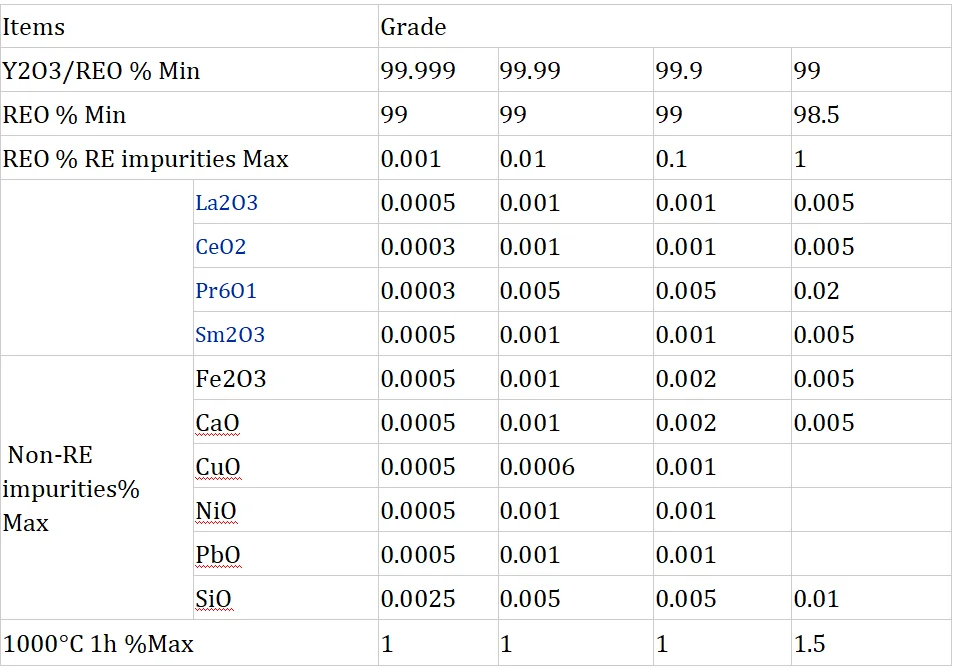Select the Y2O3/REO % Min row label

(101, 71)
